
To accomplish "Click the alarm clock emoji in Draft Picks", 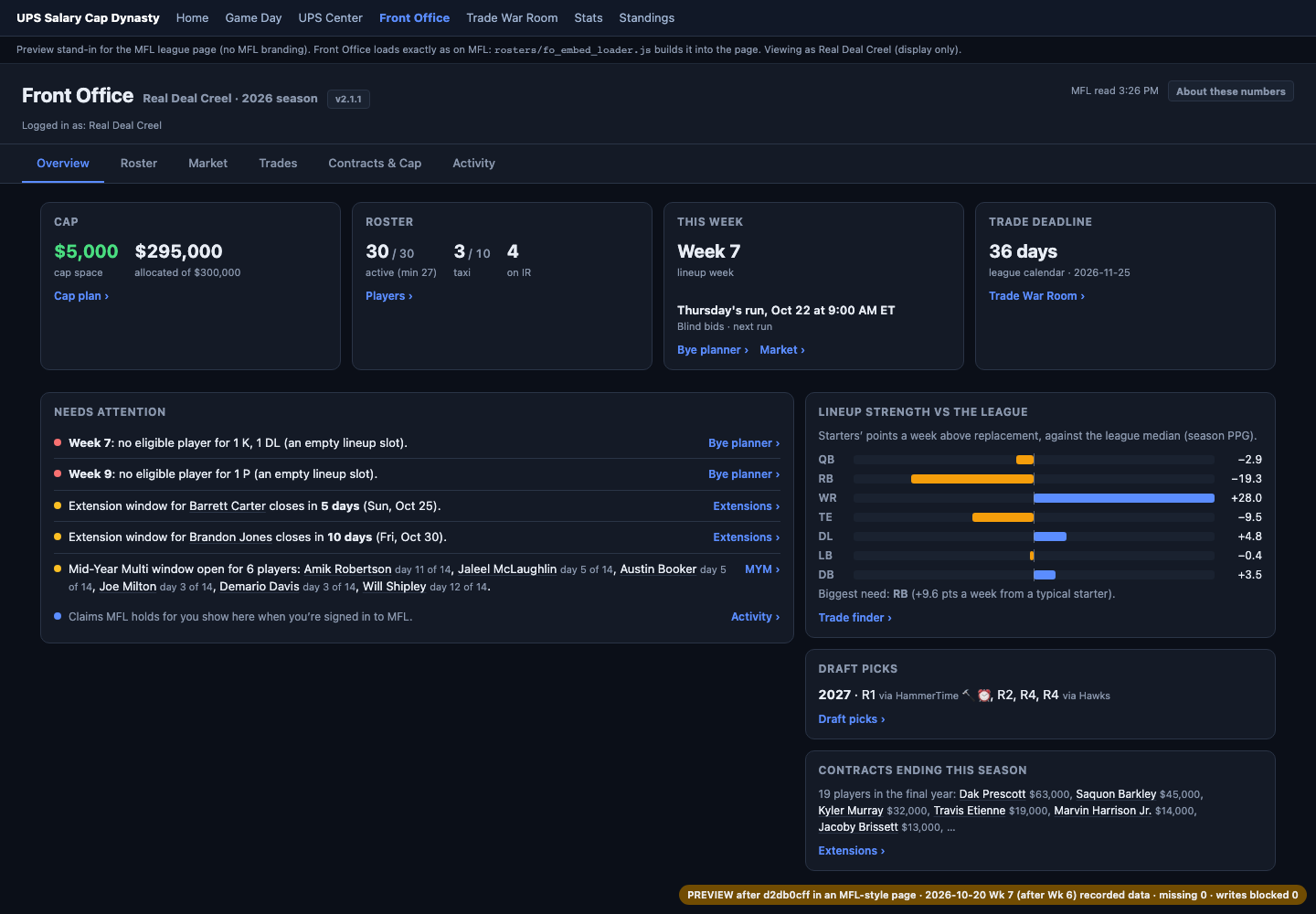I will coord(984,695).
